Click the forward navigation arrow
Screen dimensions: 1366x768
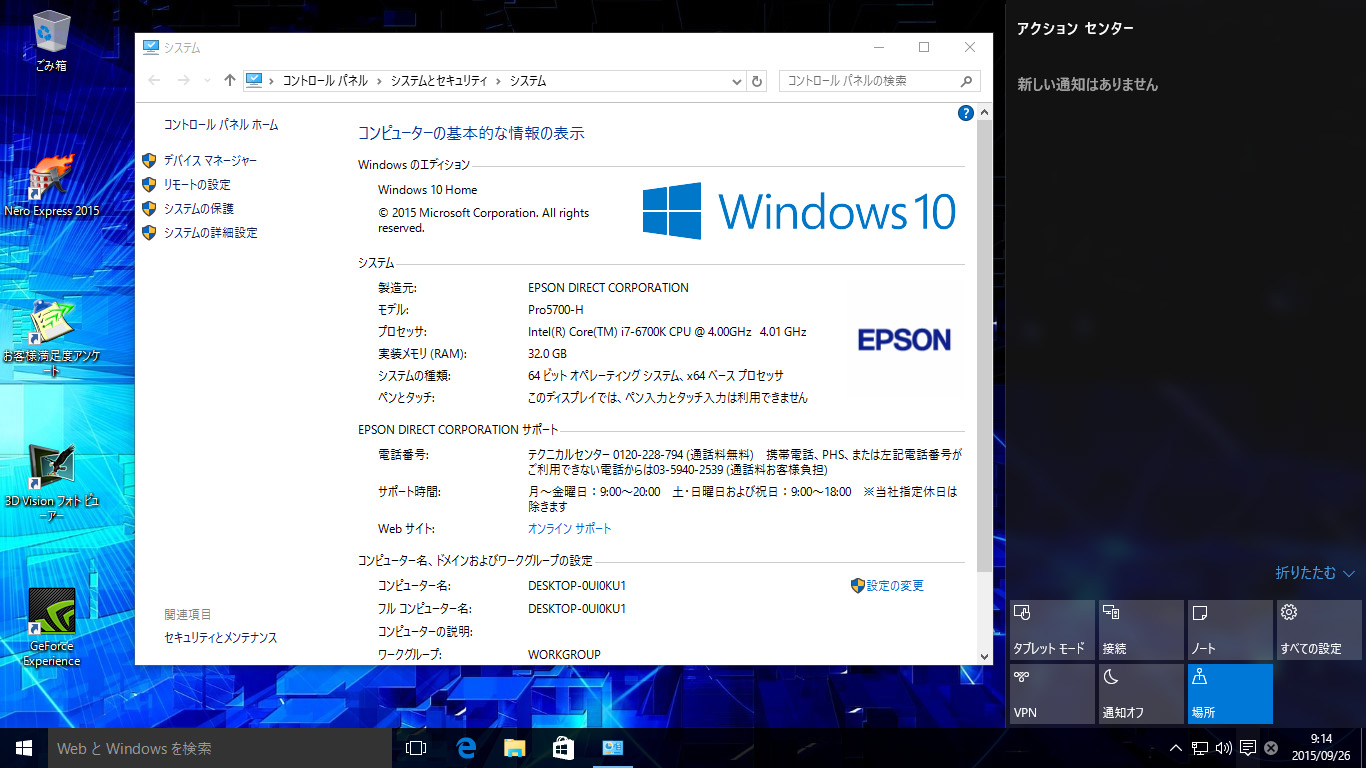(x=183, y=81)
